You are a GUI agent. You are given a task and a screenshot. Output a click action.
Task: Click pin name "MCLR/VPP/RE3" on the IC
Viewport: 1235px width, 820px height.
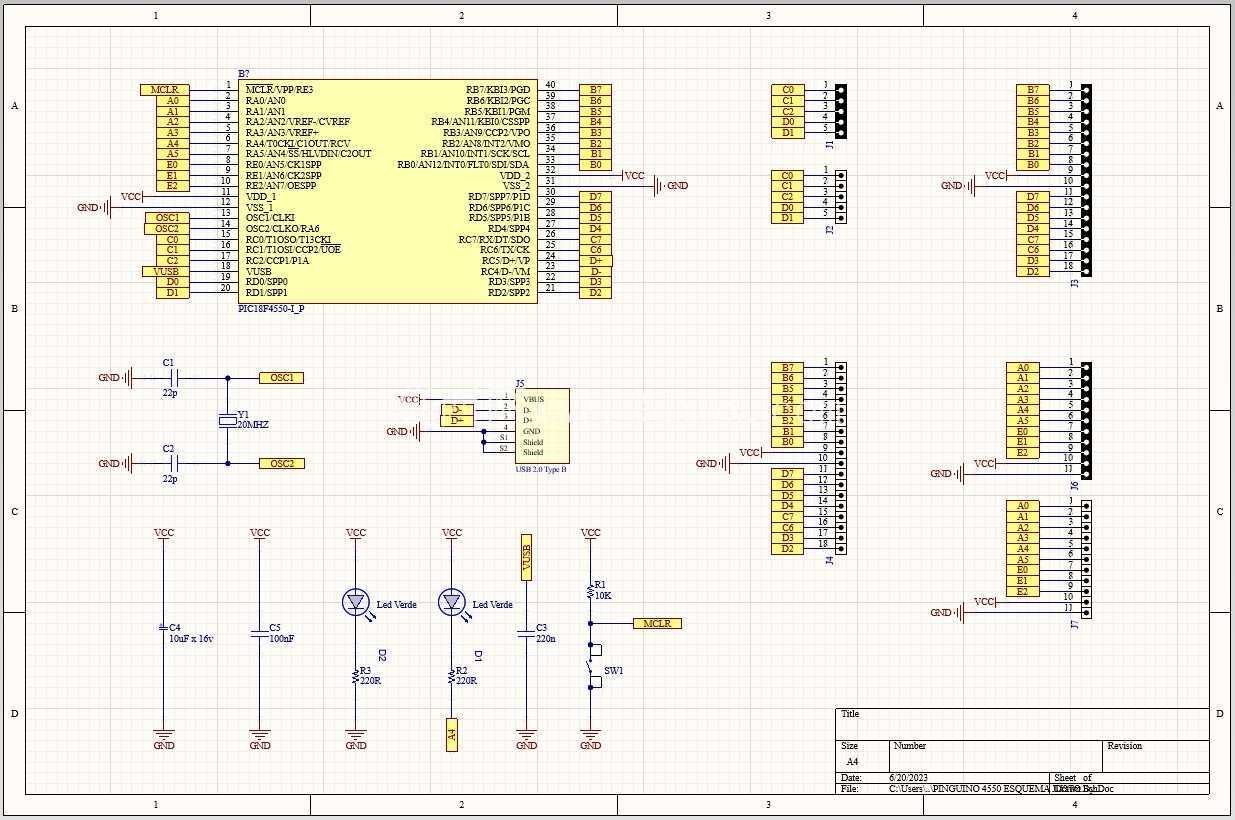[x=279, y=90]
